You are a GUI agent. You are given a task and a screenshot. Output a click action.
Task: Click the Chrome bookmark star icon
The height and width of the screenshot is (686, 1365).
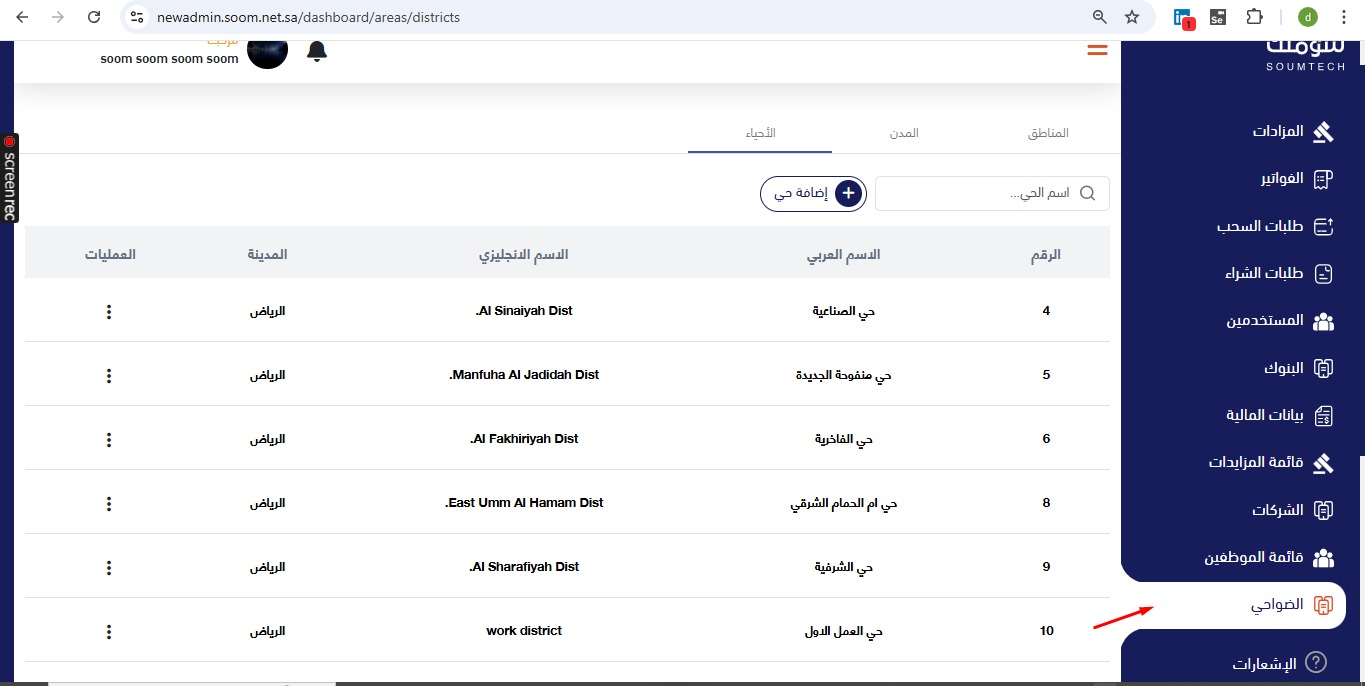point(1131,17)
